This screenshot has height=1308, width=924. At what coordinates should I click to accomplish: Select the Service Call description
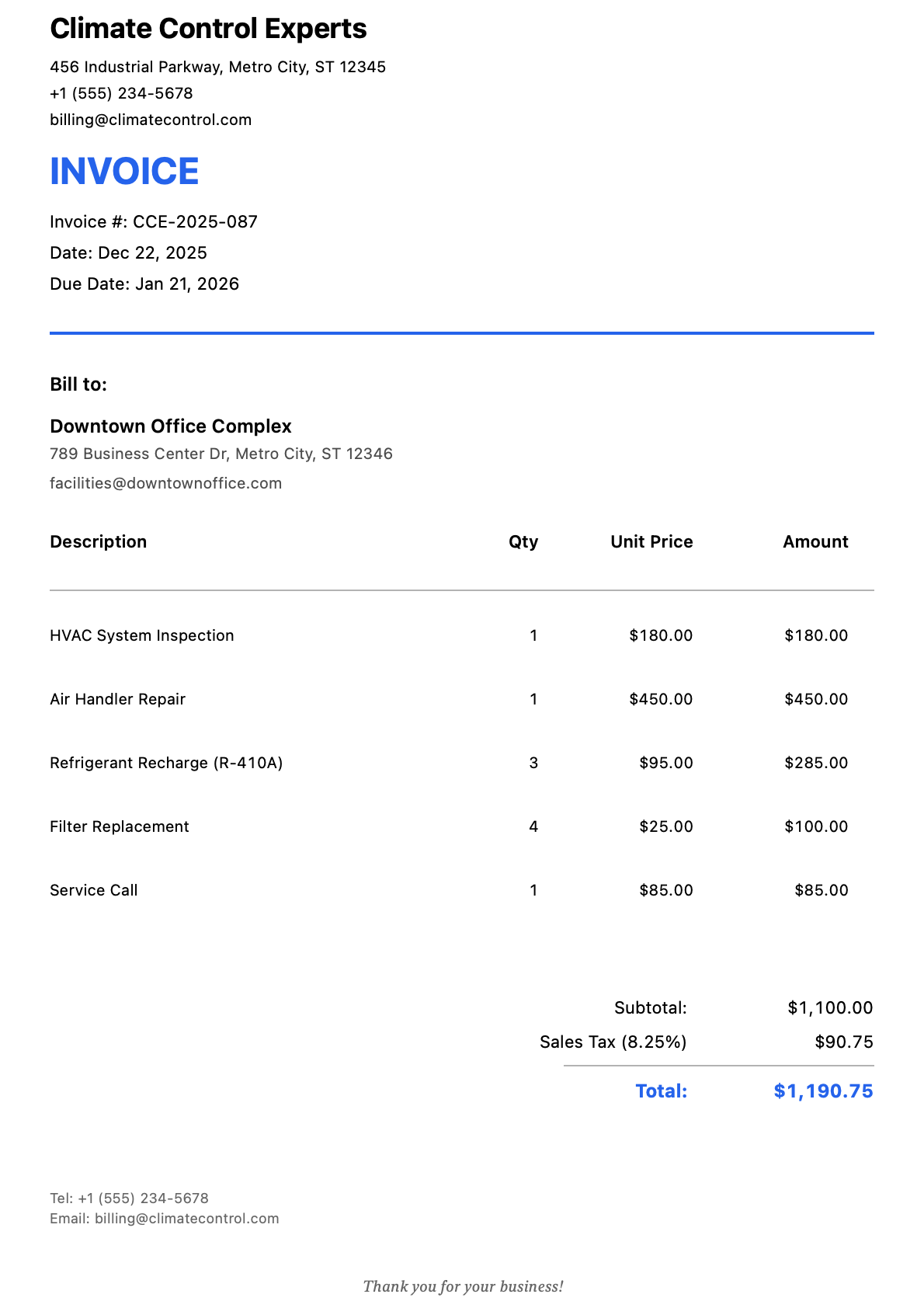[x=94, y=890]
